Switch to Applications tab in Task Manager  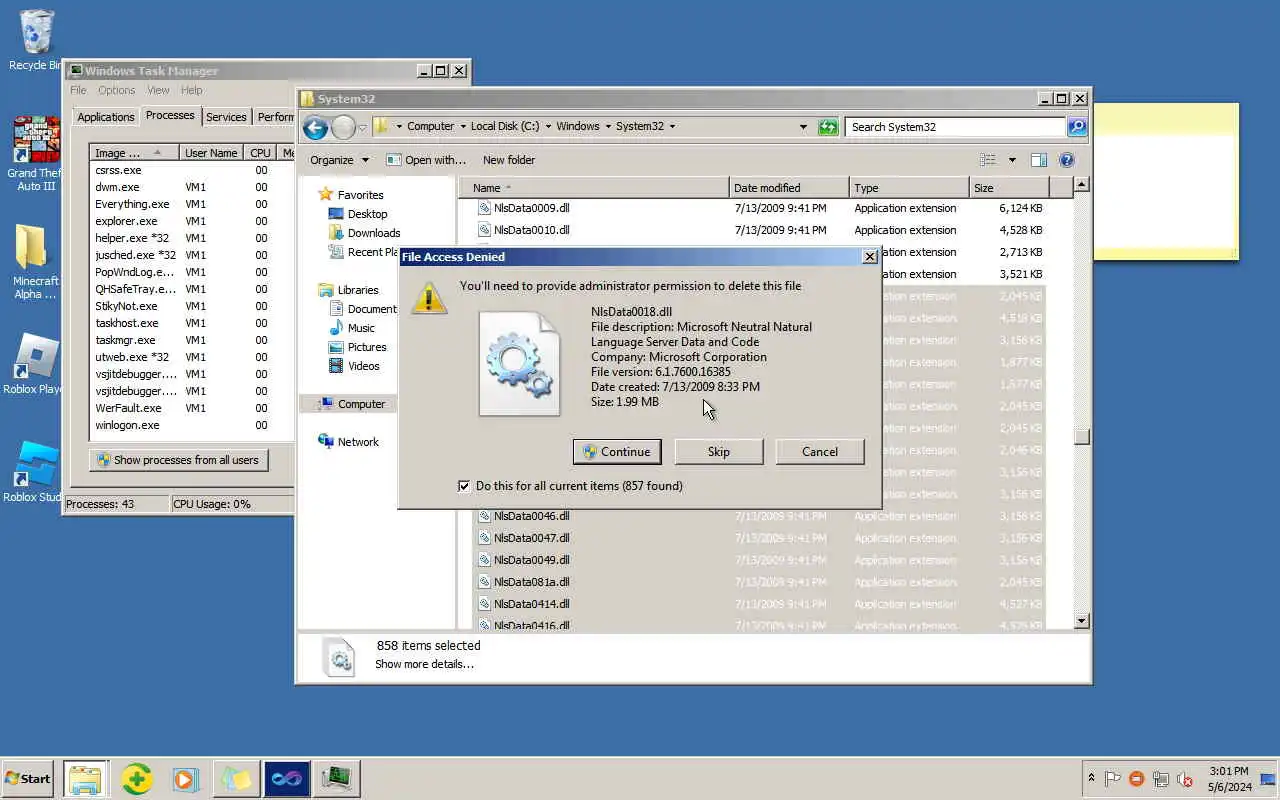106,117
